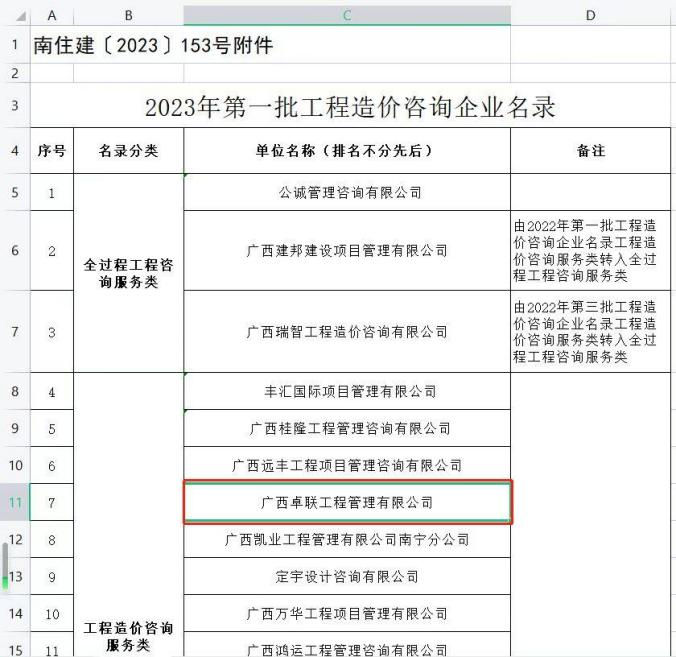Click merged cell '全过程工程咨询服务类'
Image resolution: width=676 pixels, height=657 pixels.
(128, 273)
